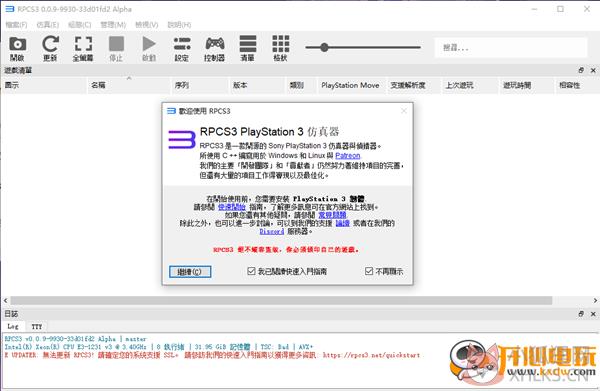Toggle 'Do not show again' checkbox
This screenshot has width=600, height=391.
(369, 271)
